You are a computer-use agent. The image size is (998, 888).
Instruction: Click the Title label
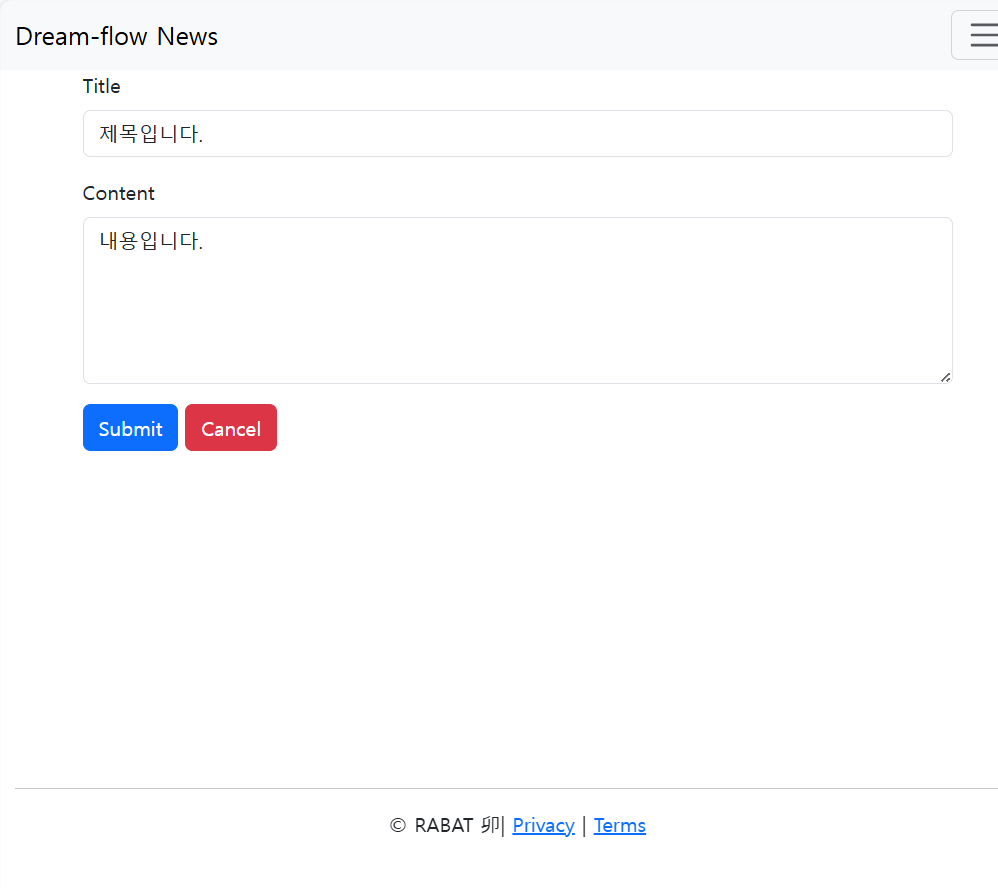coord(101,86)
